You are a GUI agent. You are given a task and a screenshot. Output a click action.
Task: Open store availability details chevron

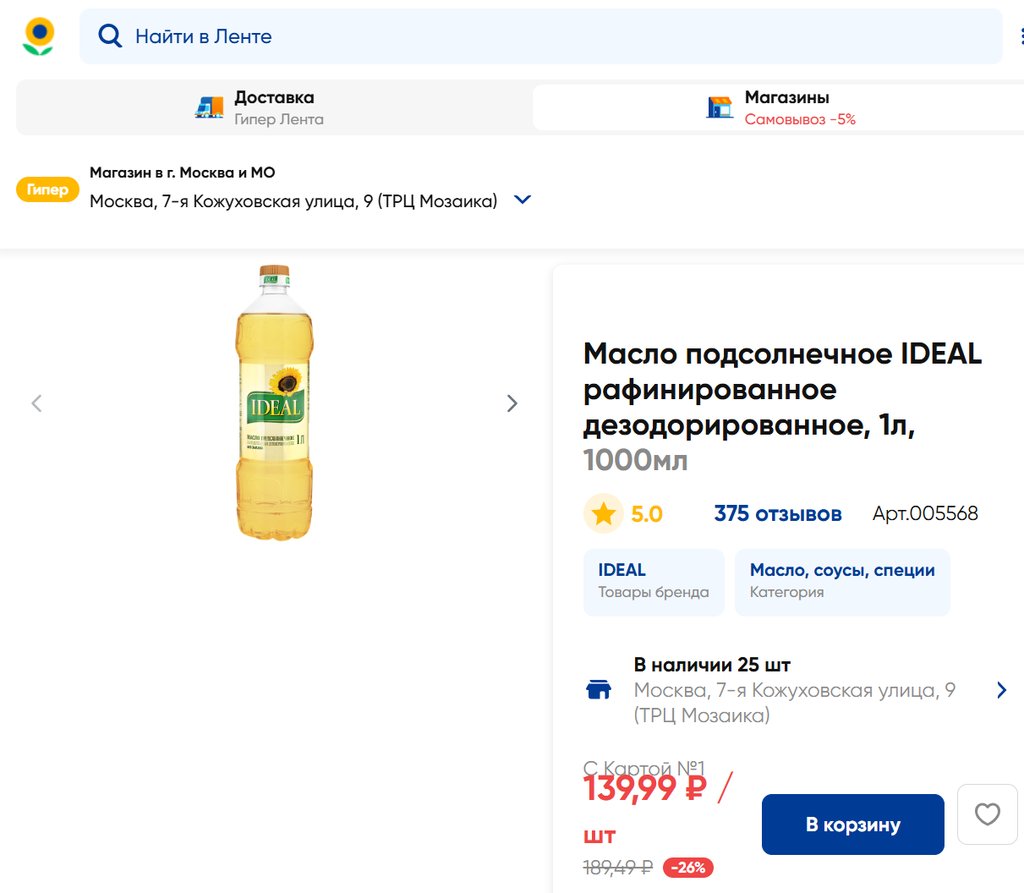point(1001,690)
